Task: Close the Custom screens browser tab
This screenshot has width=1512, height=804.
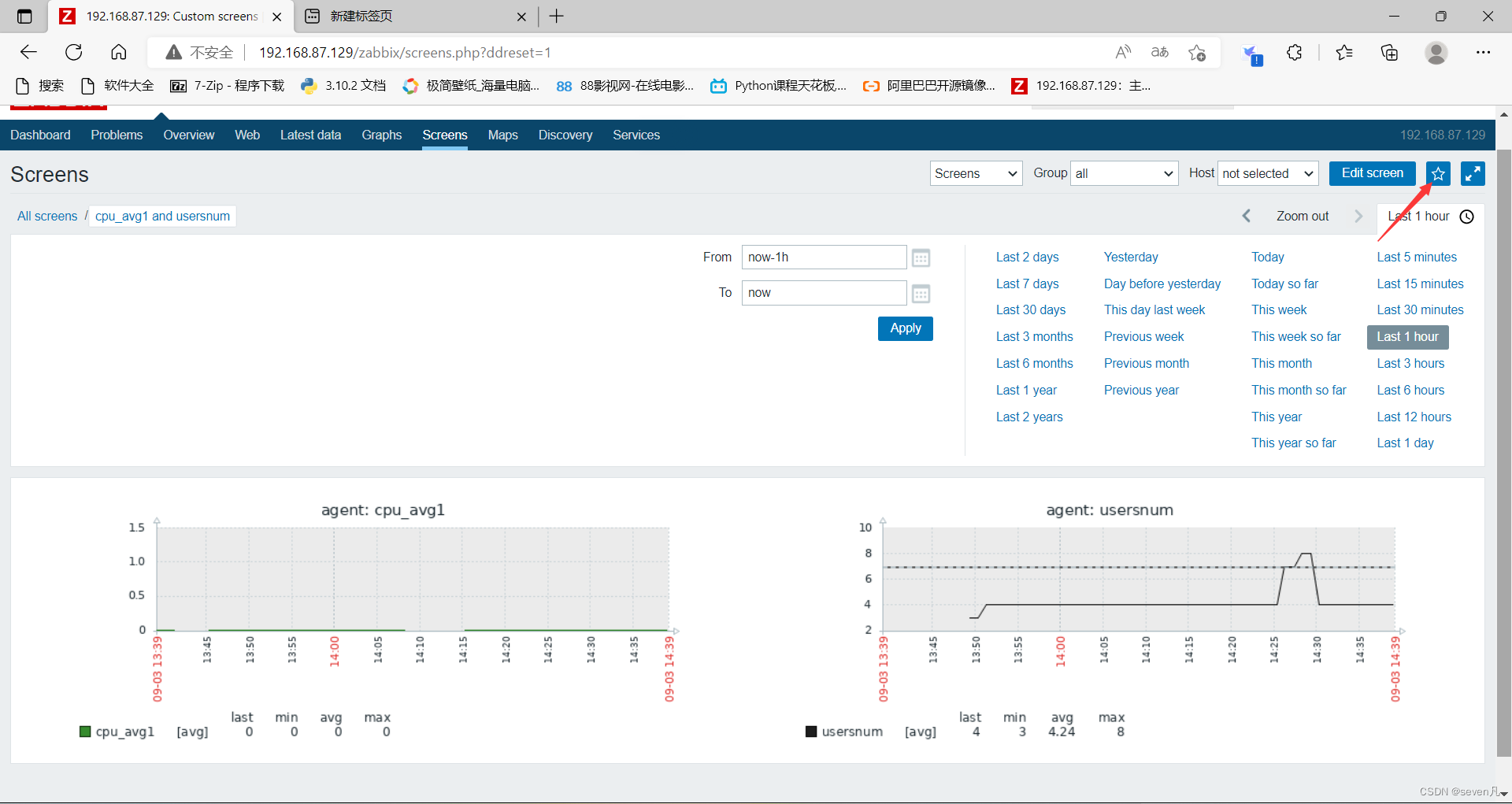Action: (277, 17)
